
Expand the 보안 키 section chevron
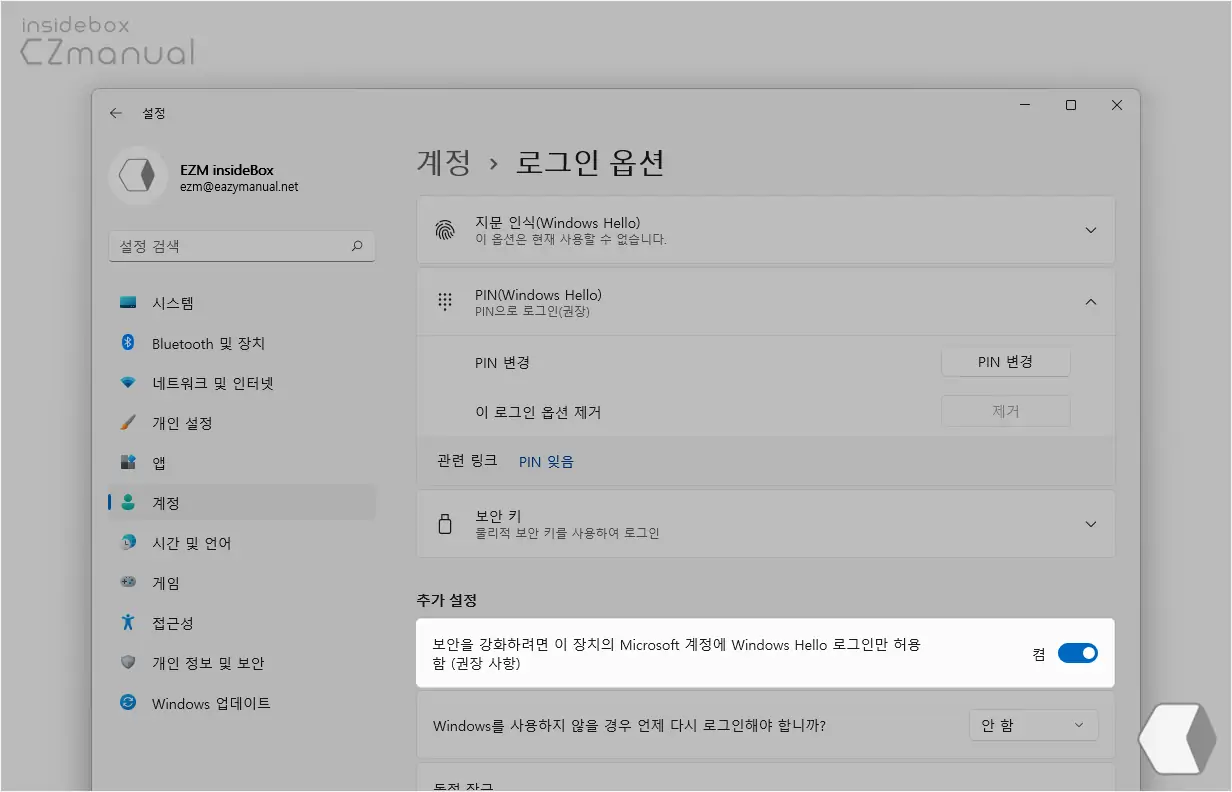tap(1091, 524)
